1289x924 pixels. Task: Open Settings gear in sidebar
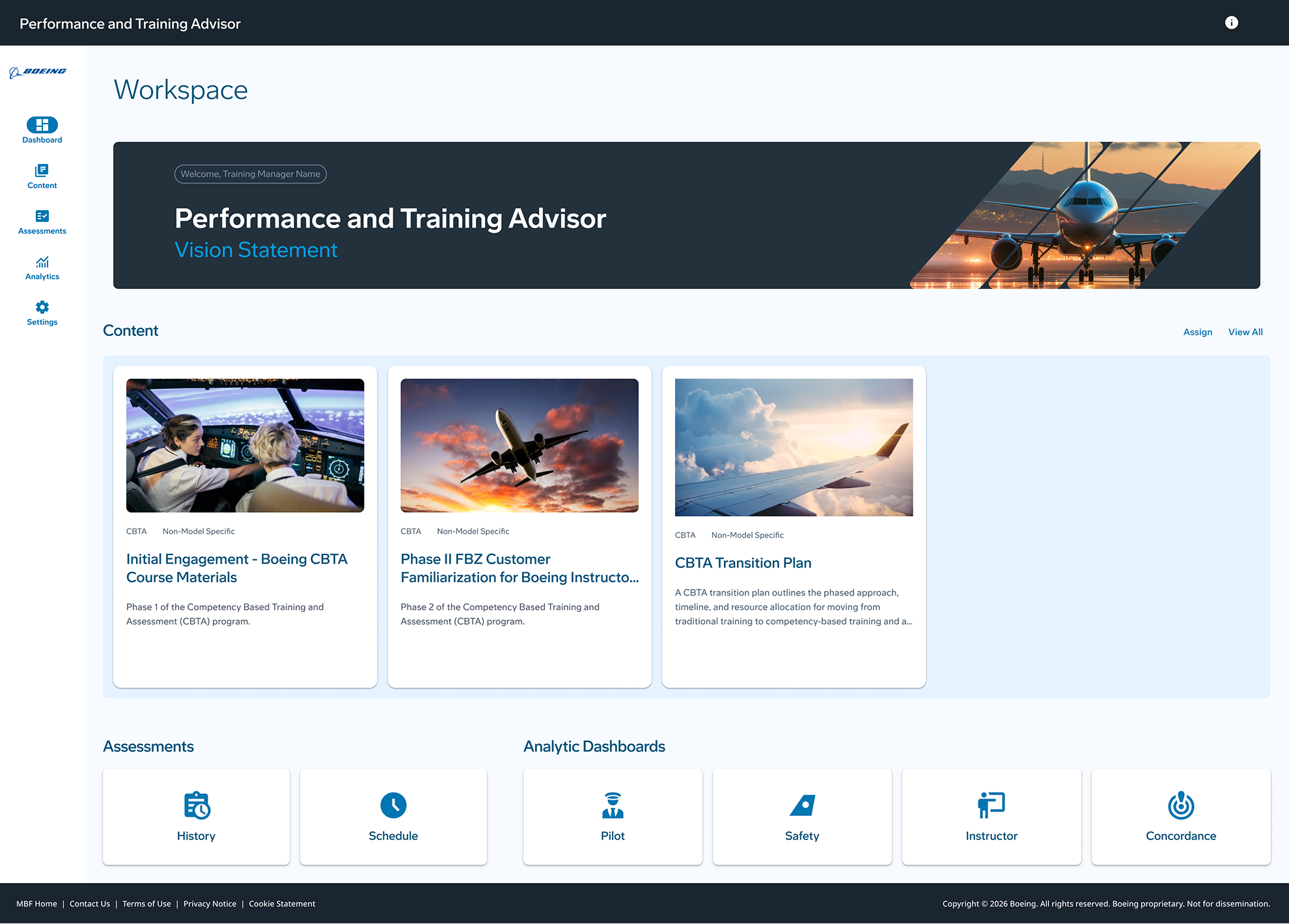(x=42, y=313)
